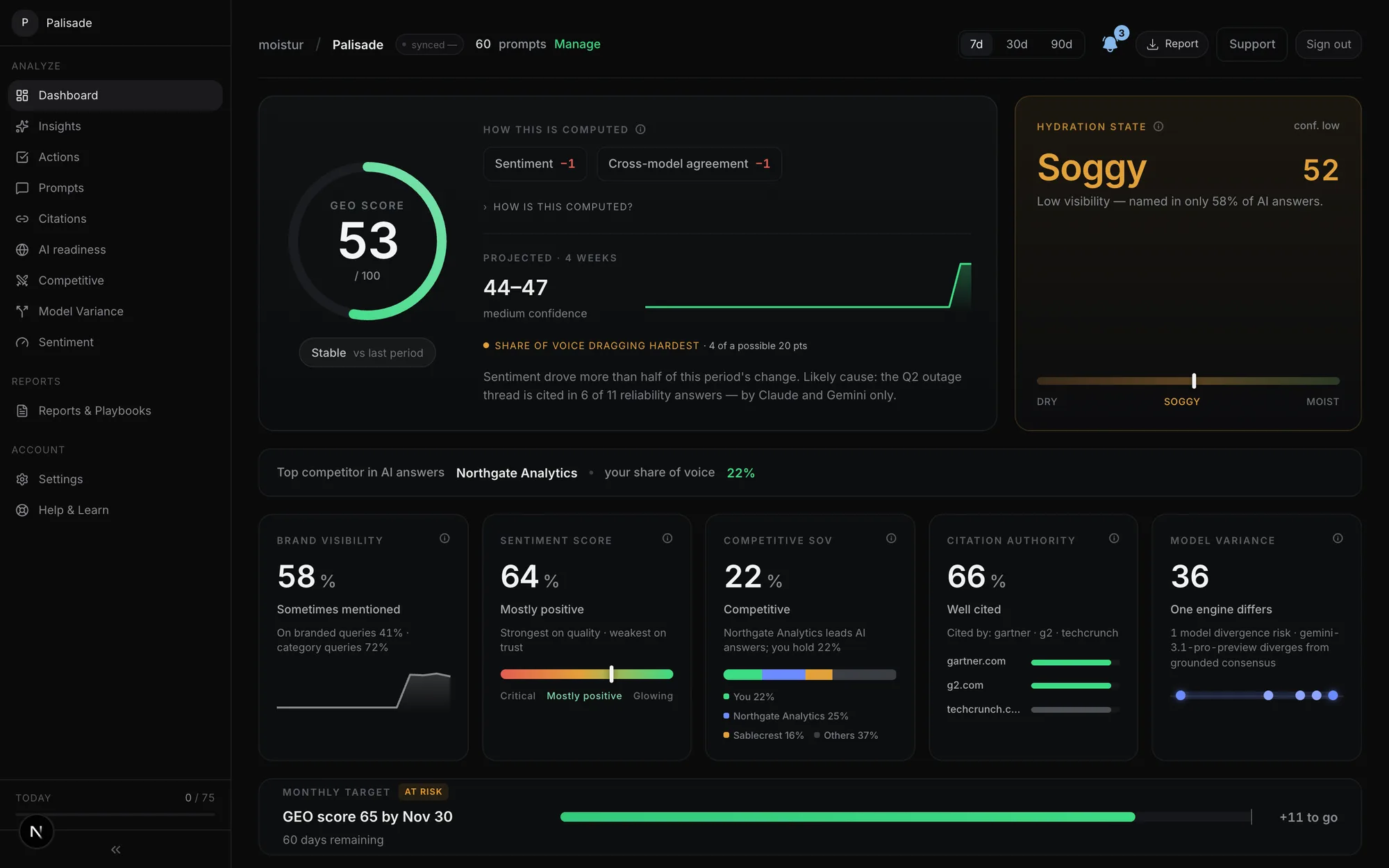Click the Manage prompts link
Screen dimensions: 1389x868
[577, 44]
